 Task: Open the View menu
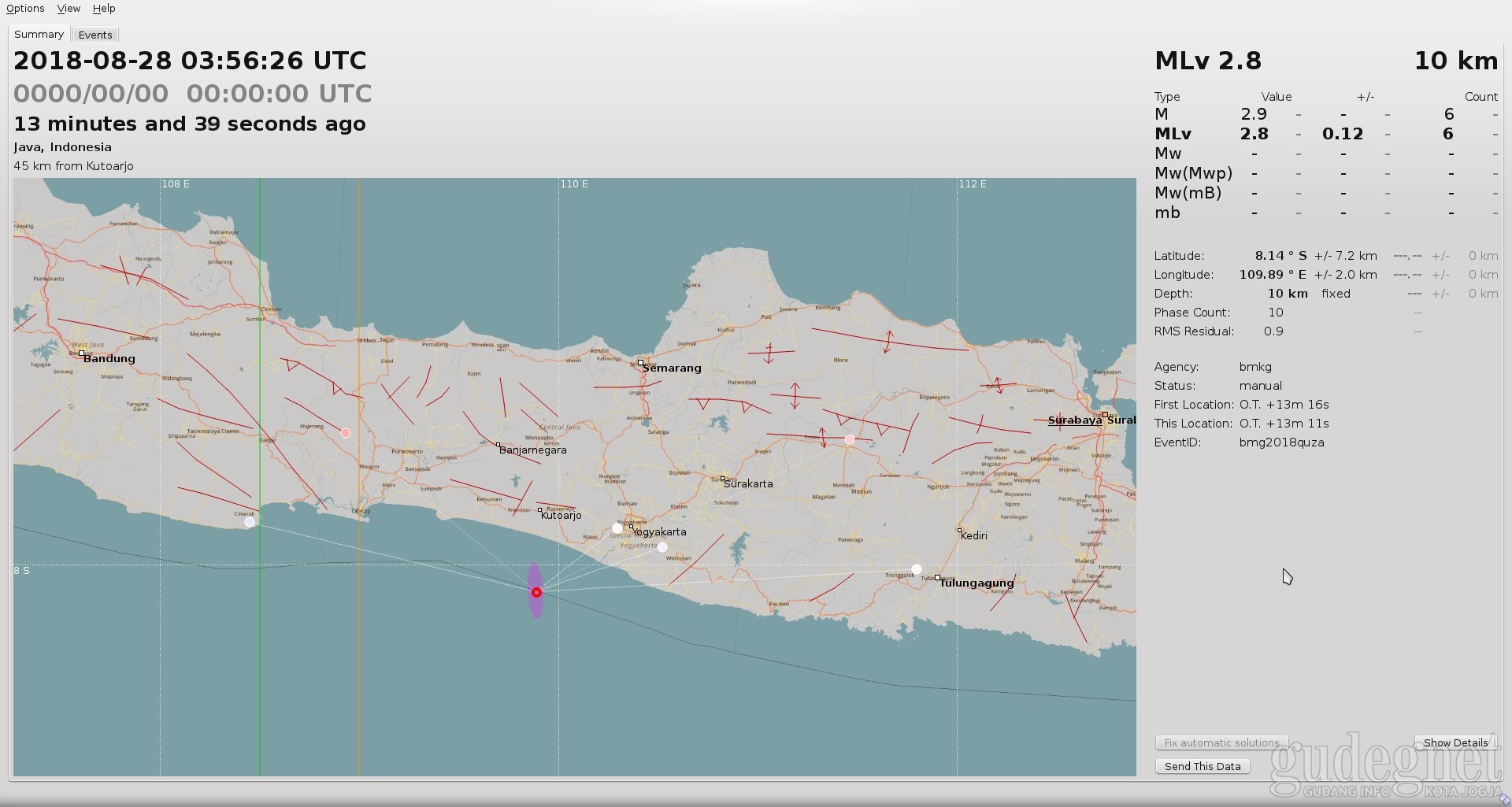tap(69, 9)
